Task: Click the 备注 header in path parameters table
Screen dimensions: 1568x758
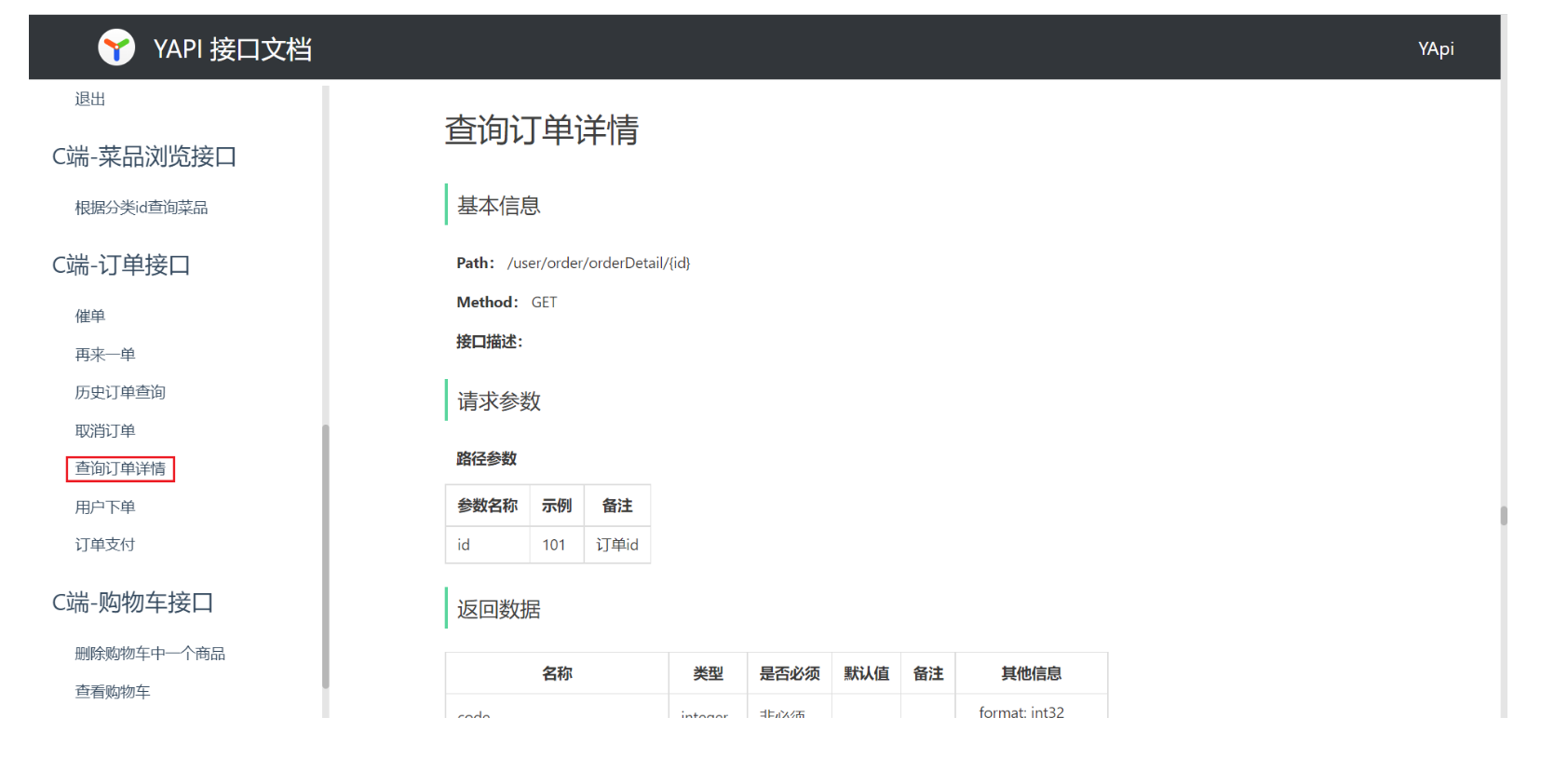Action: 617,506
